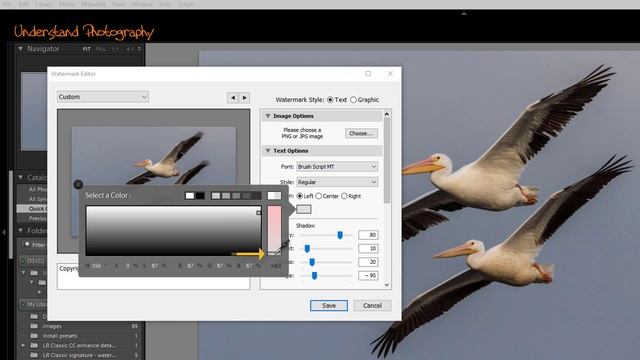
Task: Click the shadow slider handle set to -90
Action: [314, 276]
